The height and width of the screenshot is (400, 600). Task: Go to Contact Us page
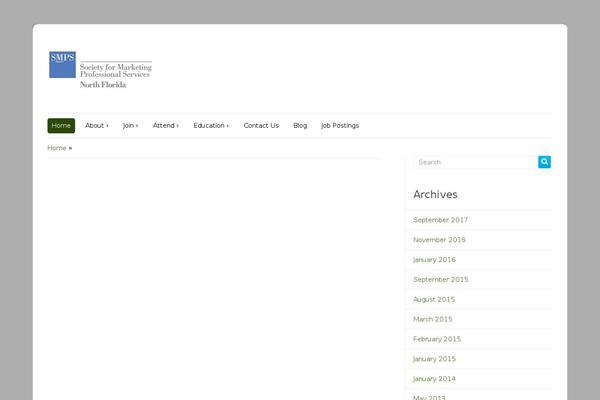(261, 126)
